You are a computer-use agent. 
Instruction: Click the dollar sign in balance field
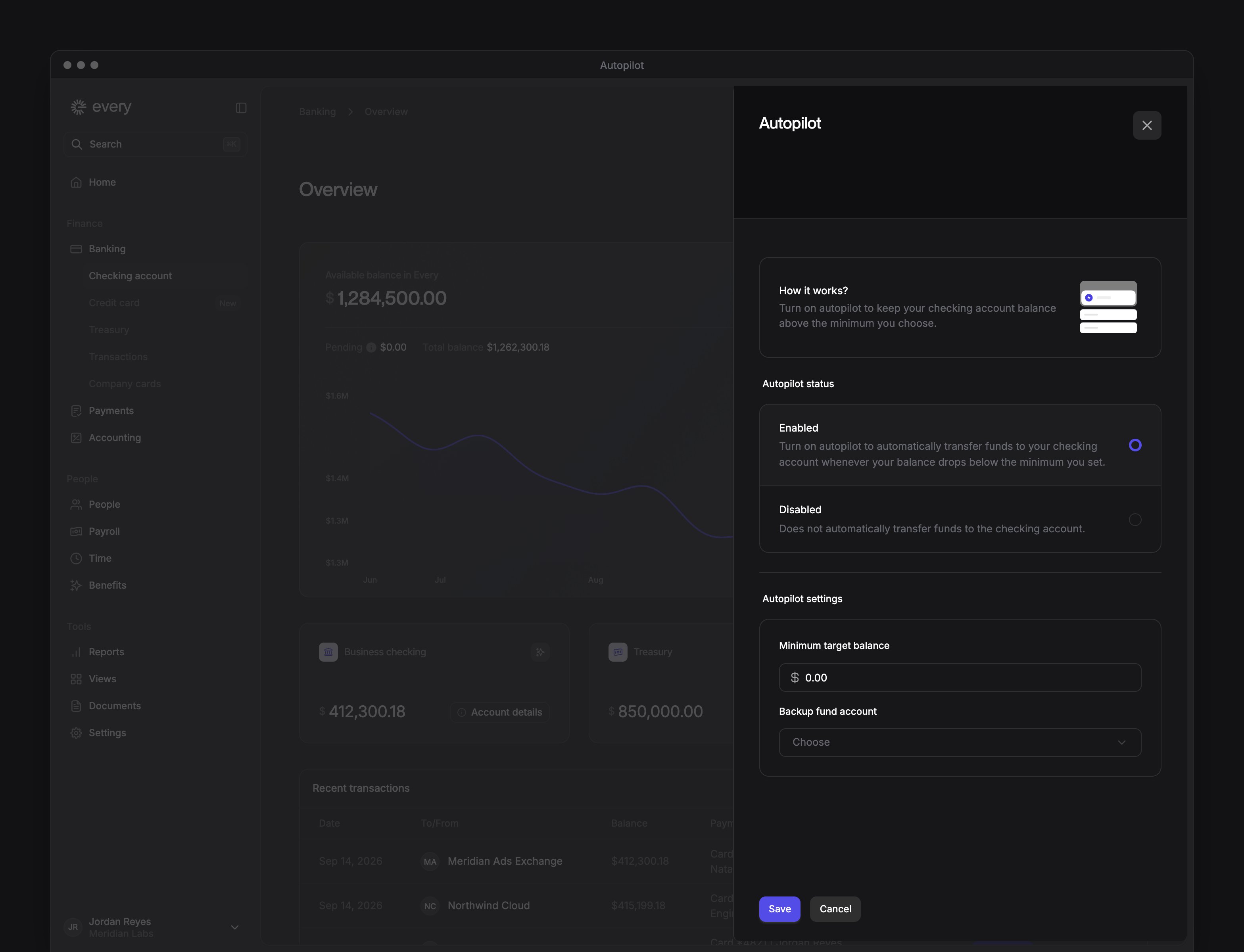795,678
